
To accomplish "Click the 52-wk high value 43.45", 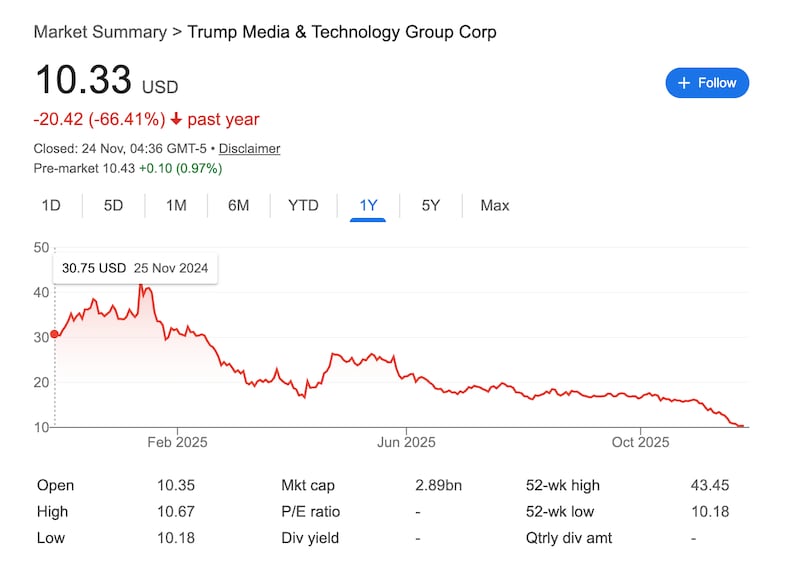I will [x=709, y=486].
